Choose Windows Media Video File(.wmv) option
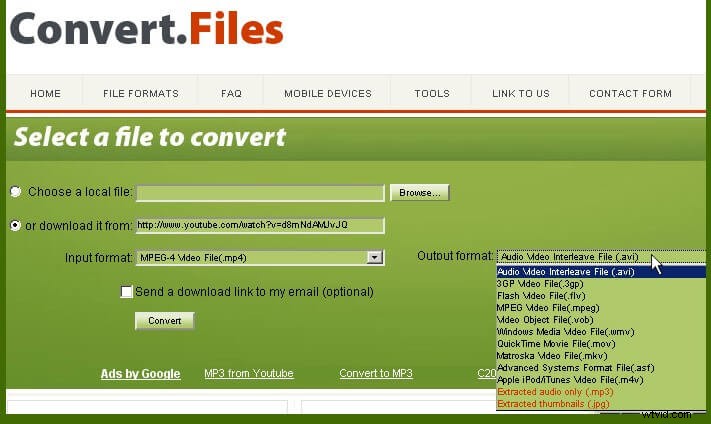The image size is (711, 424). [601, 331]
